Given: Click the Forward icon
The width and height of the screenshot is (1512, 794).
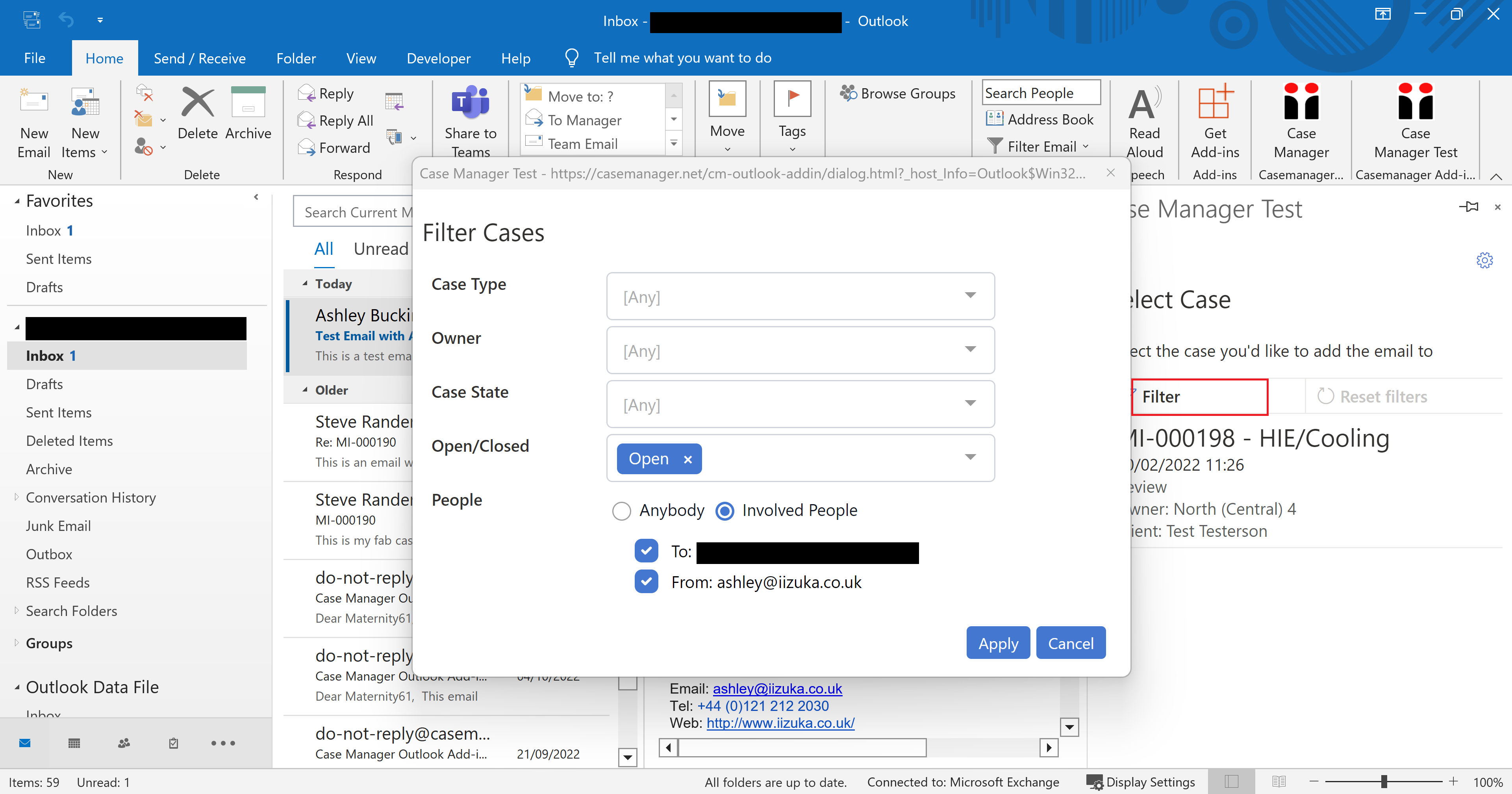Looking at the screenshot, I should (334, 147).
